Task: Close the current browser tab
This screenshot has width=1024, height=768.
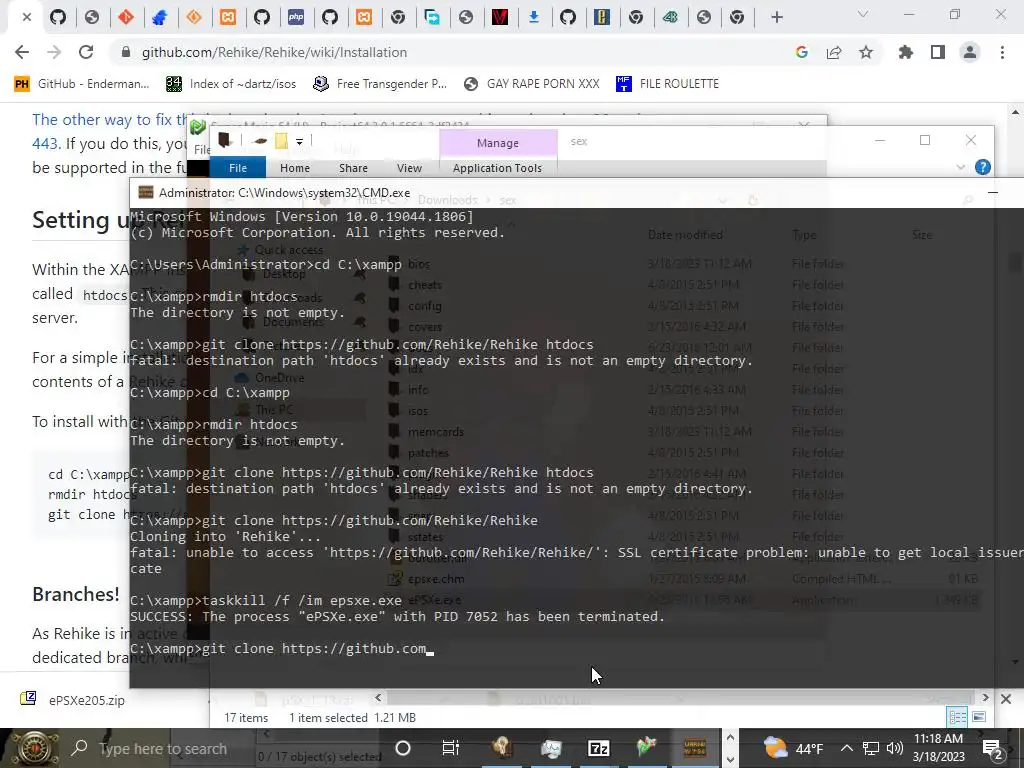Action: [27, 17]
